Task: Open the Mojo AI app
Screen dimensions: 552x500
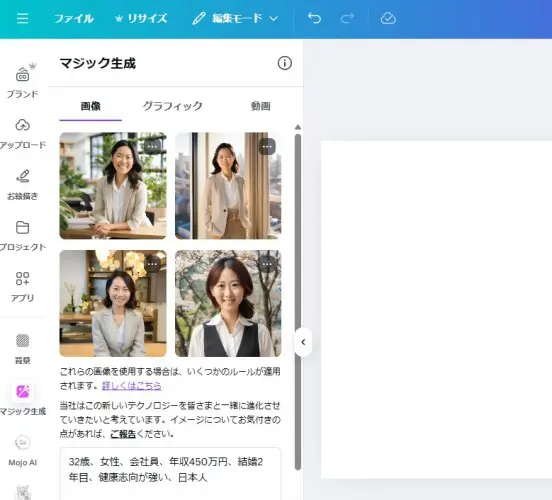Action: click(x=23, y=451)
